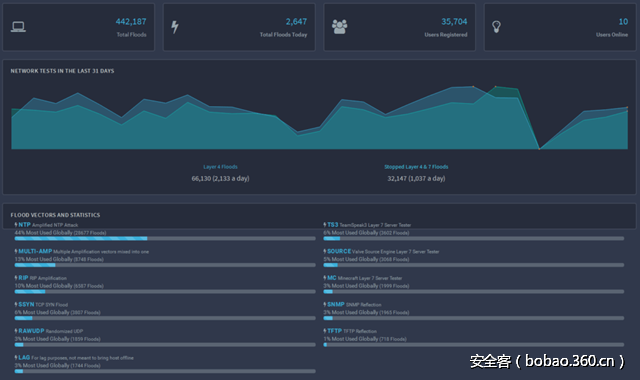Image resolution: width=640 pixels, height=380 pixels.
Task: Click the bolt icon beside LAG
Action: point(16,357)
